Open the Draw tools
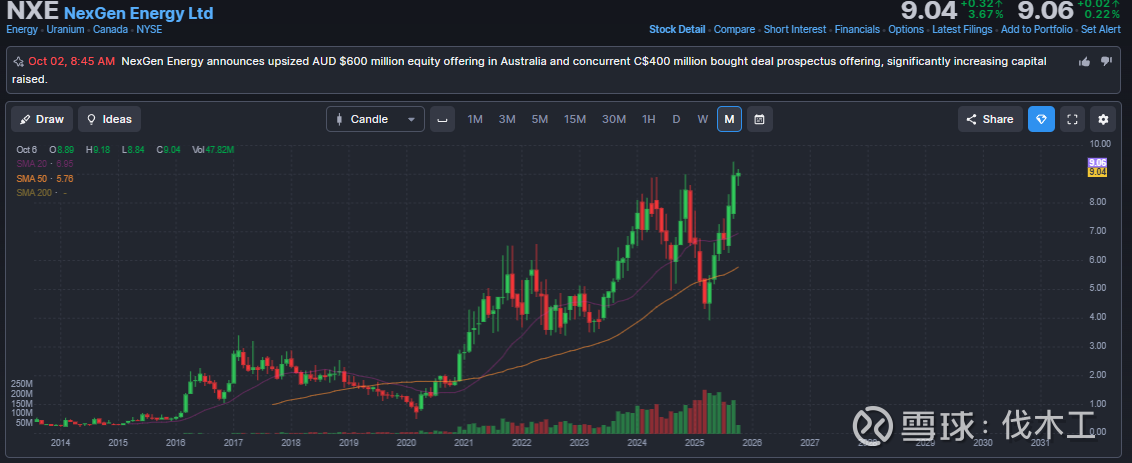This screenshot has height=463, width=1132. (42, 120)
